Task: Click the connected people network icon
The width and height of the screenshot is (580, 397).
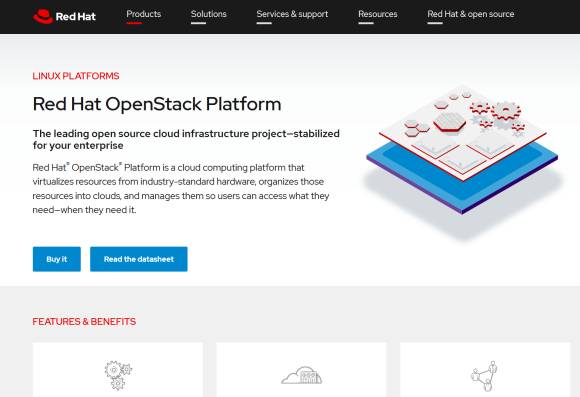Action: [x=484, y=376]
